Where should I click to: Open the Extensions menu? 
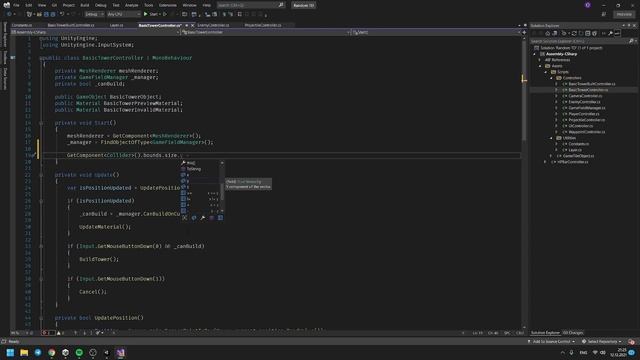click(168, 5)
